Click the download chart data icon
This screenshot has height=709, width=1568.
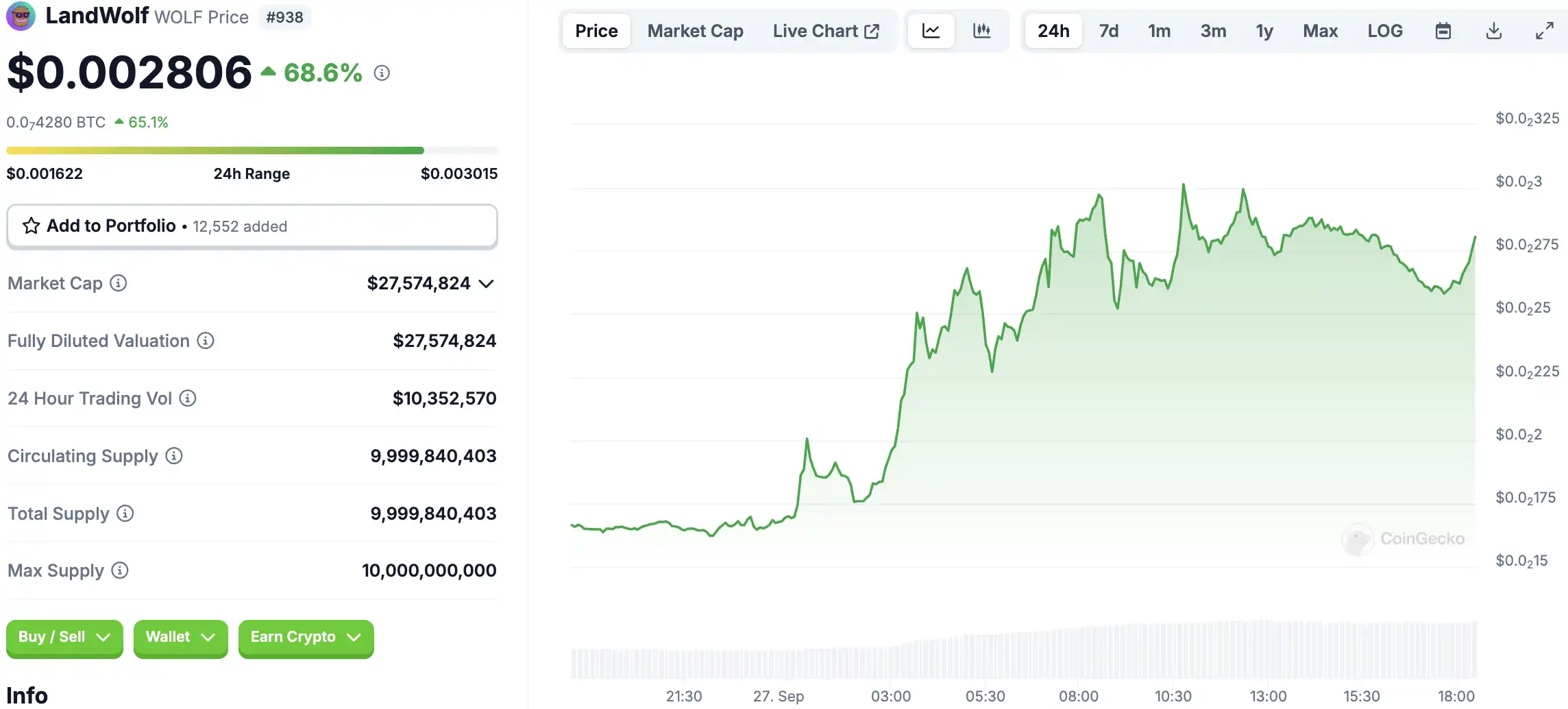[1494, 31]
